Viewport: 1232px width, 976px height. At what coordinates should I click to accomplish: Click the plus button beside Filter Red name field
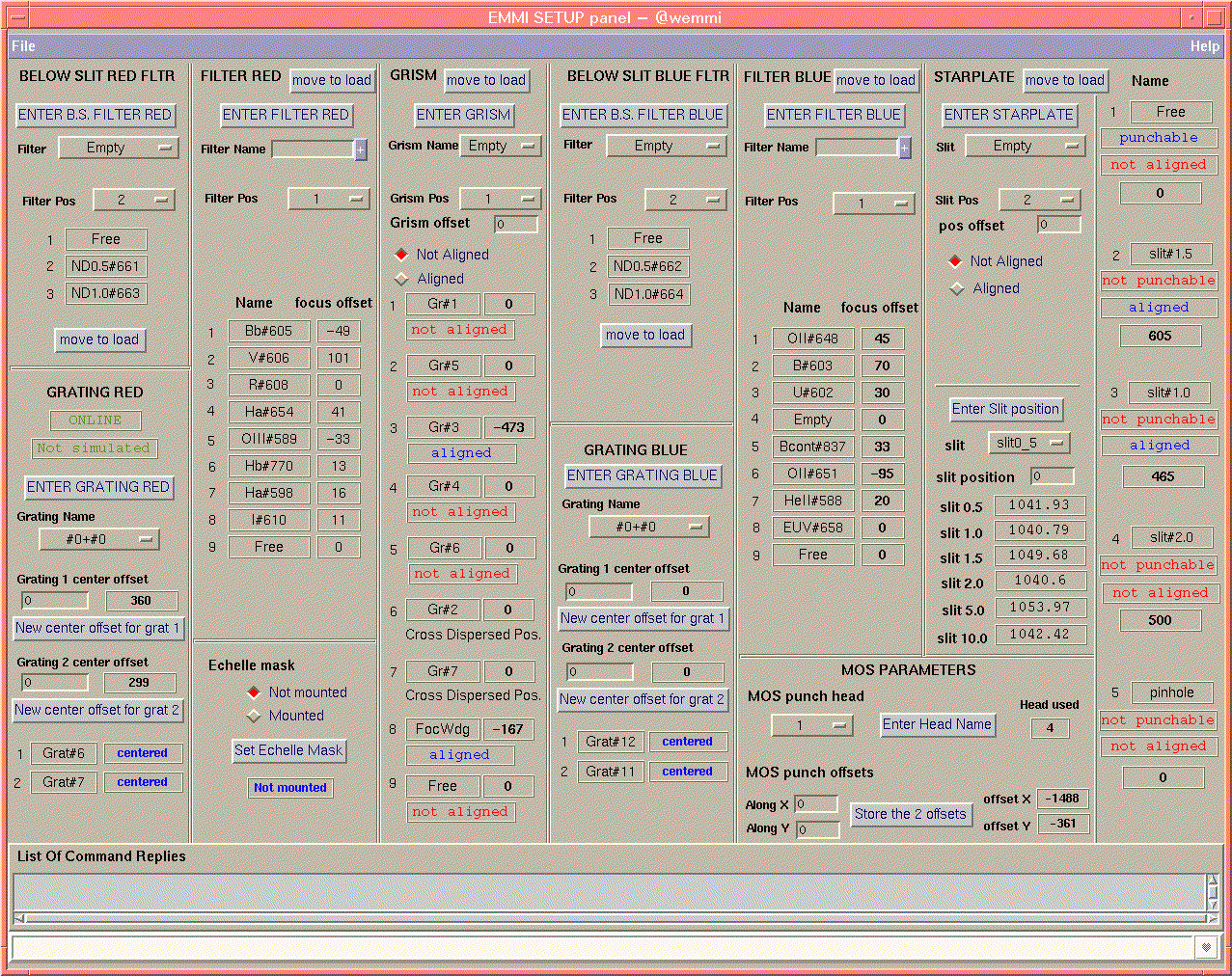[361, 149]
